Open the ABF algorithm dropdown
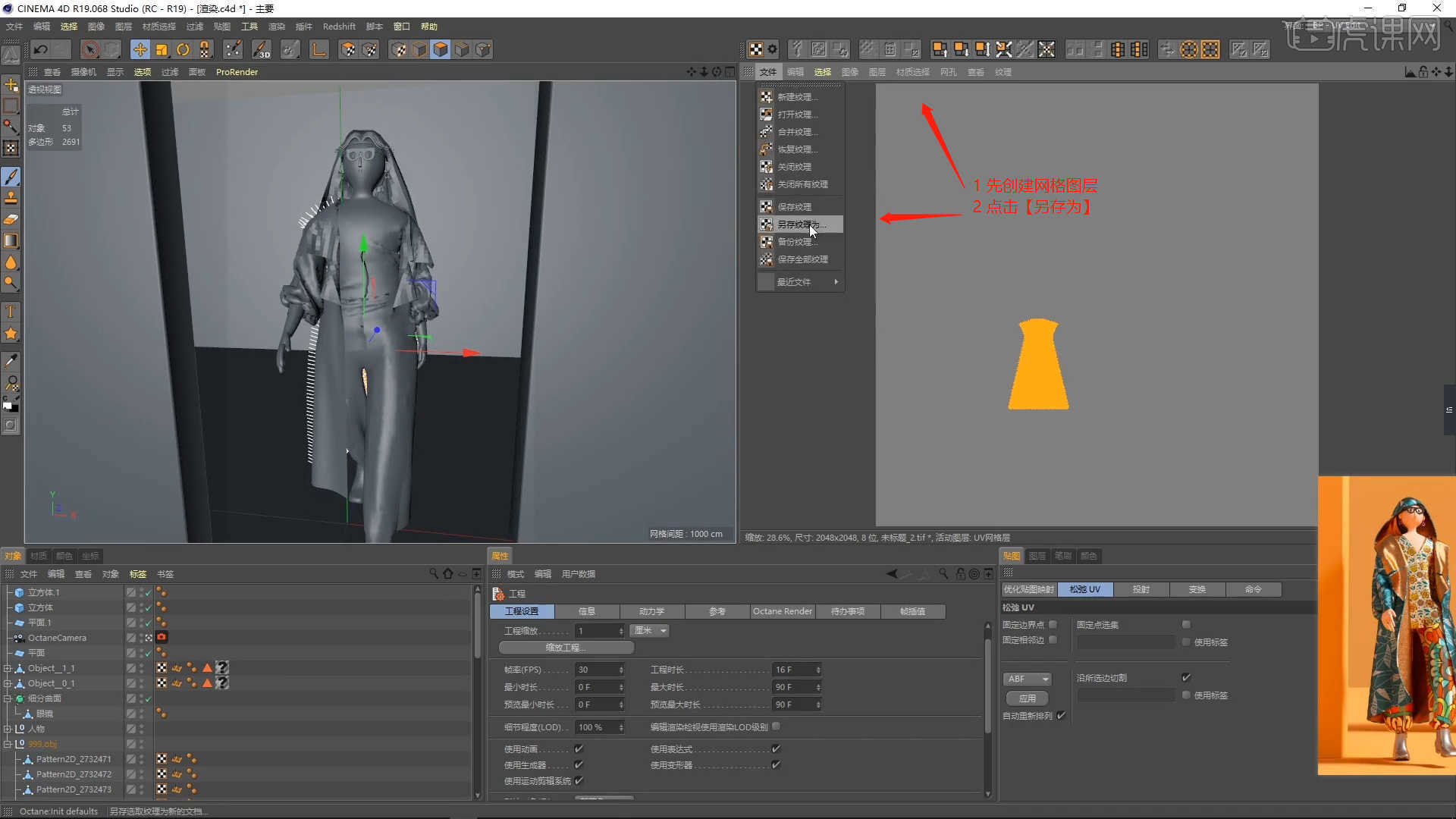1456x819 pixels. point(1027,679)
